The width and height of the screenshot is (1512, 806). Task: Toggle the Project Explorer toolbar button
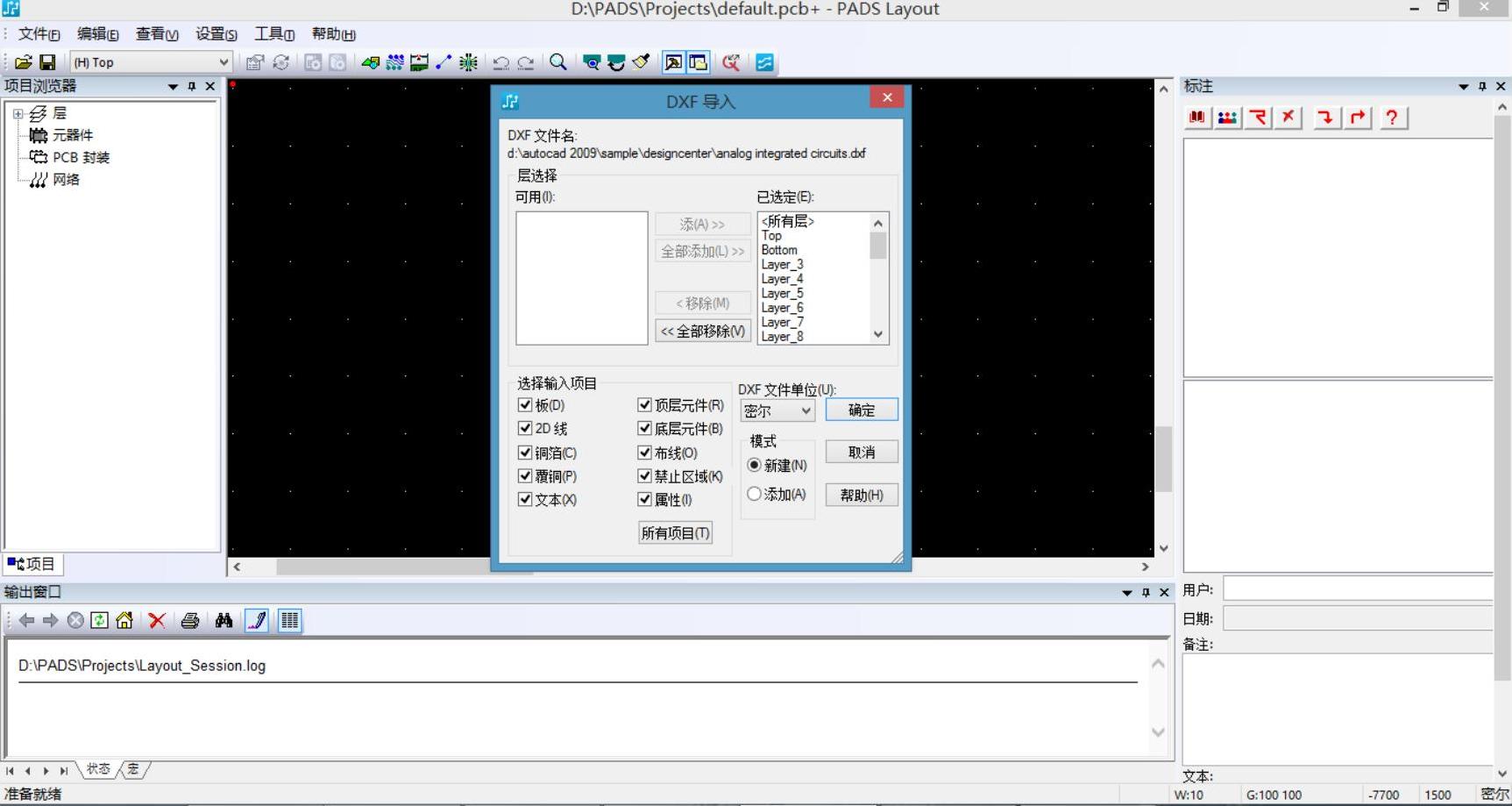pos(698,62)
